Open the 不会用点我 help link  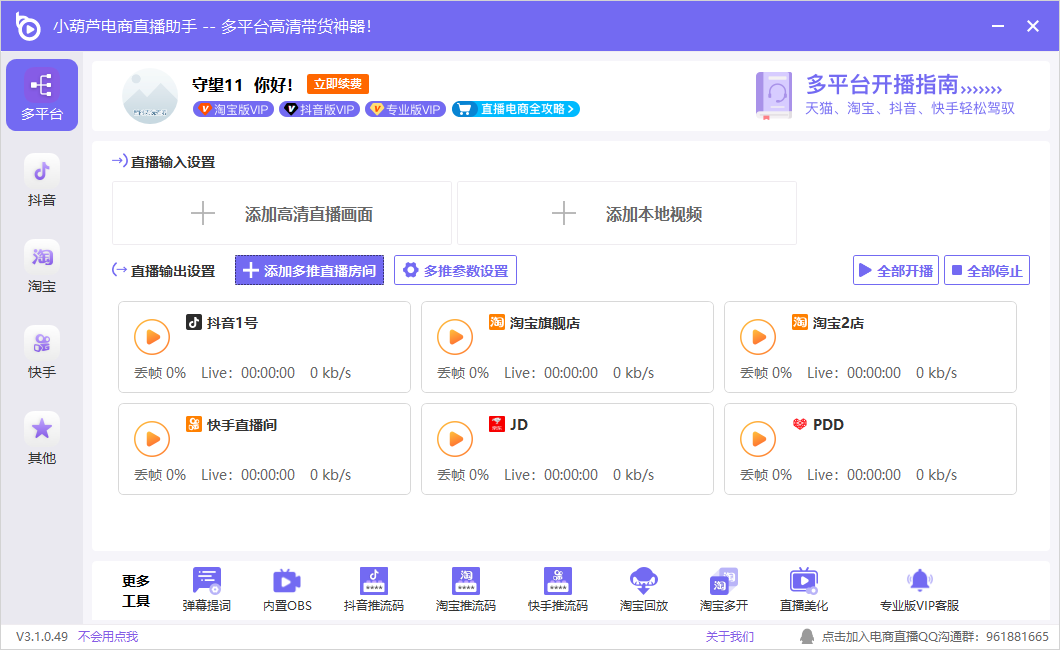pyautogui.click(x=108, y=636)
